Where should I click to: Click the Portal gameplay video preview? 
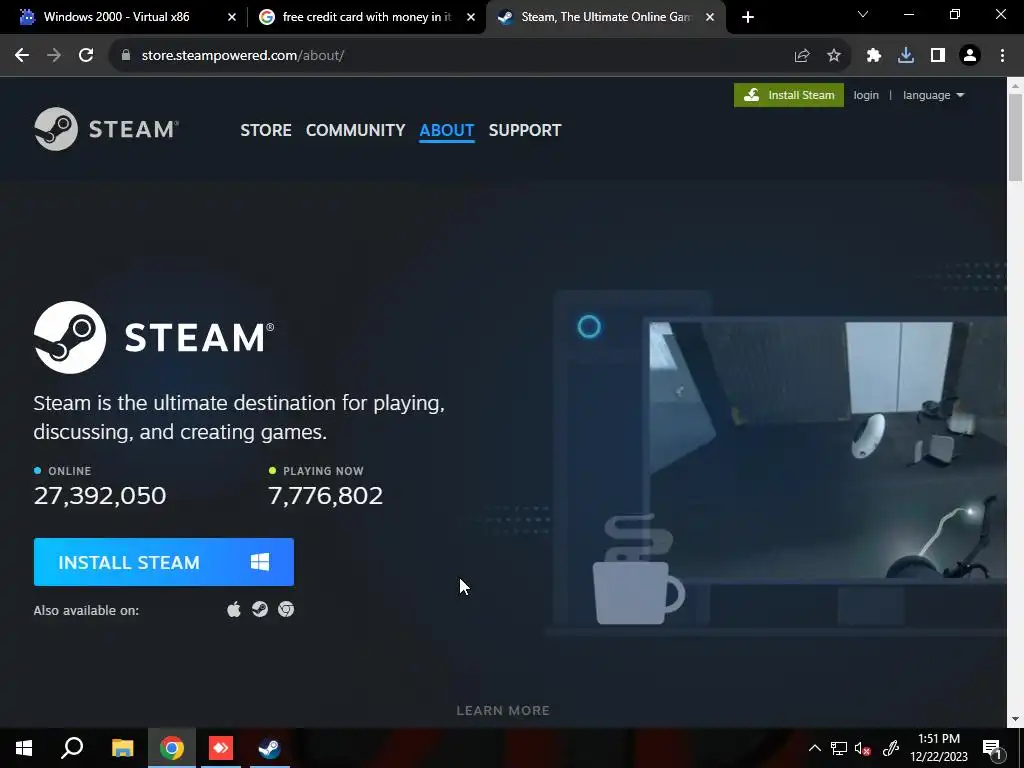(x=828, y=448)
